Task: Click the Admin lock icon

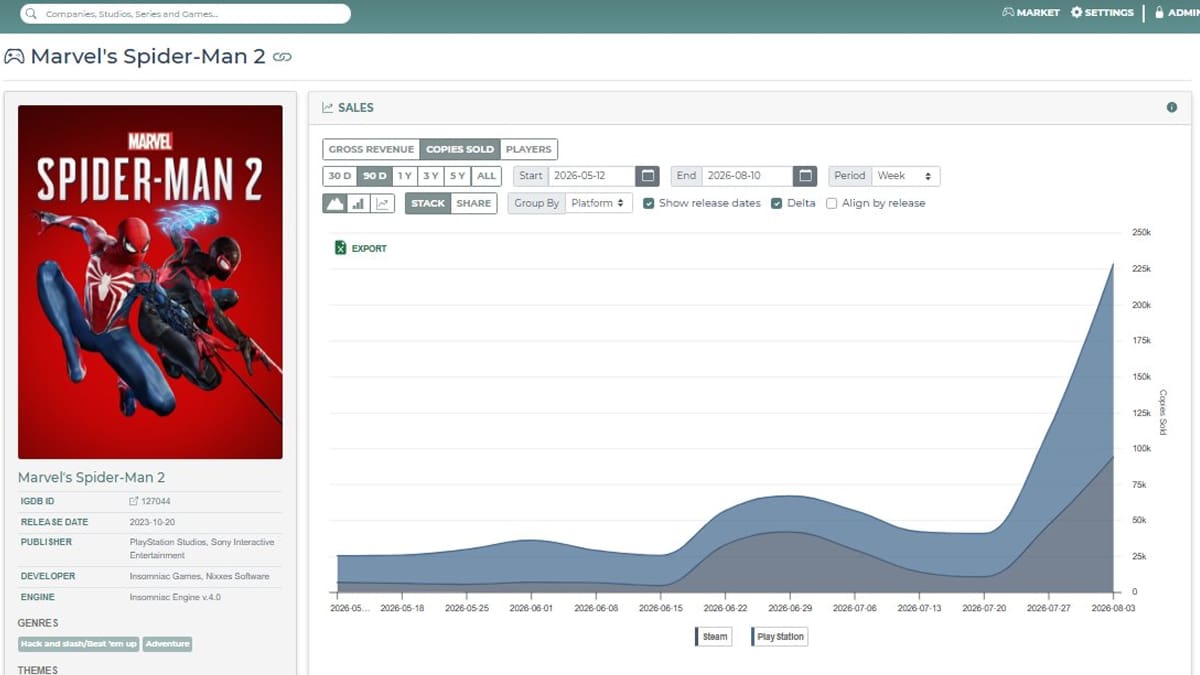Action: click(1159, 13)
